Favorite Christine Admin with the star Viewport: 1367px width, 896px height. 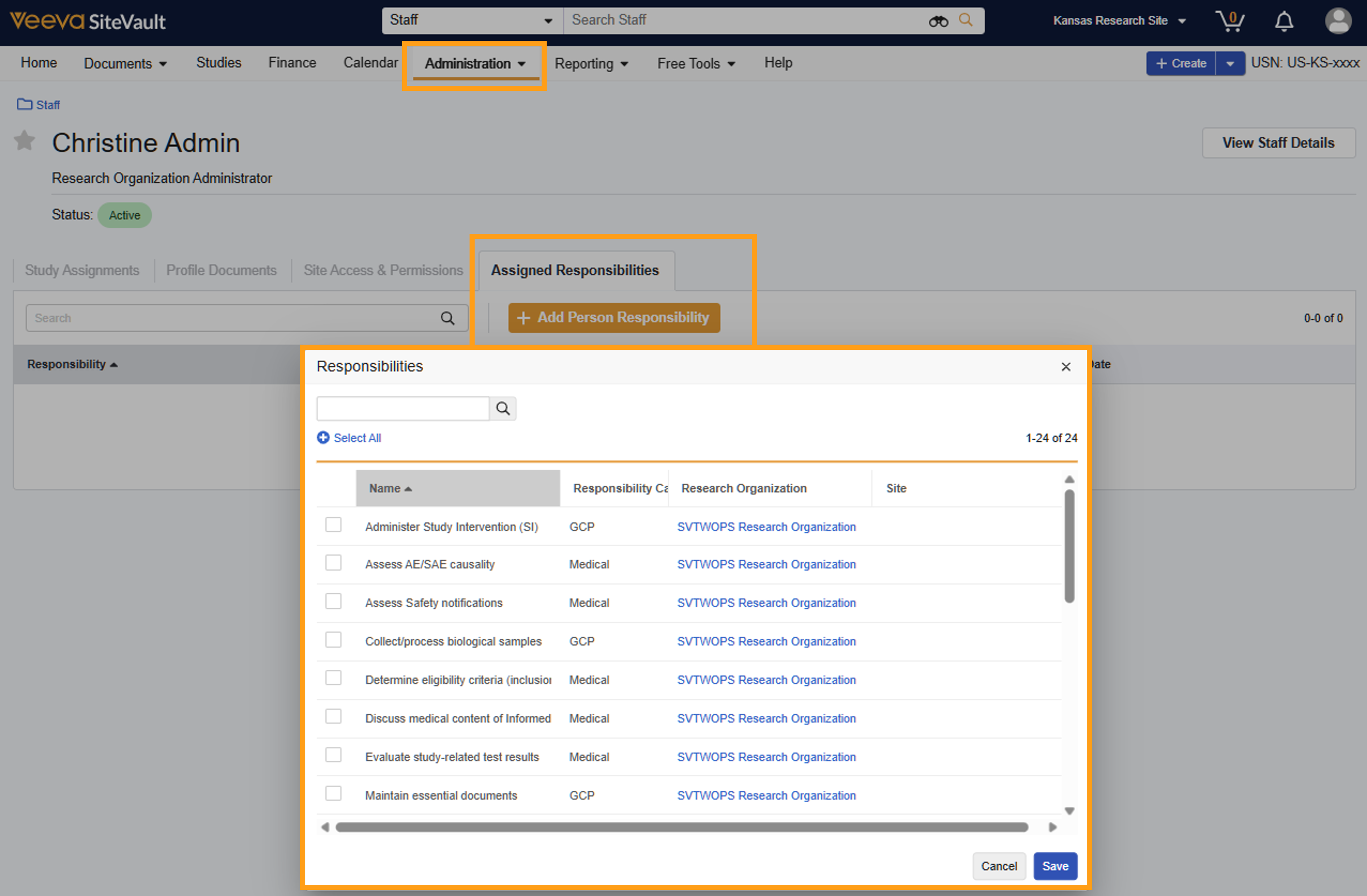coord(24,141)
